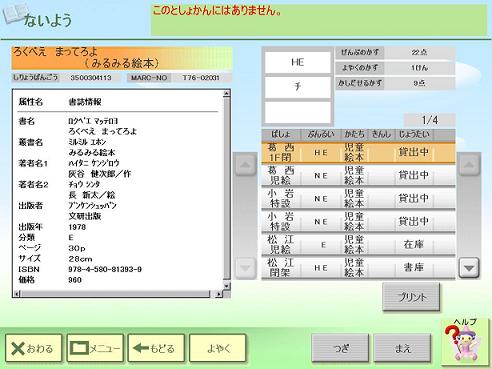492x369 pixels.
Task: Click the まえ previous button
Action: point(402,348)
